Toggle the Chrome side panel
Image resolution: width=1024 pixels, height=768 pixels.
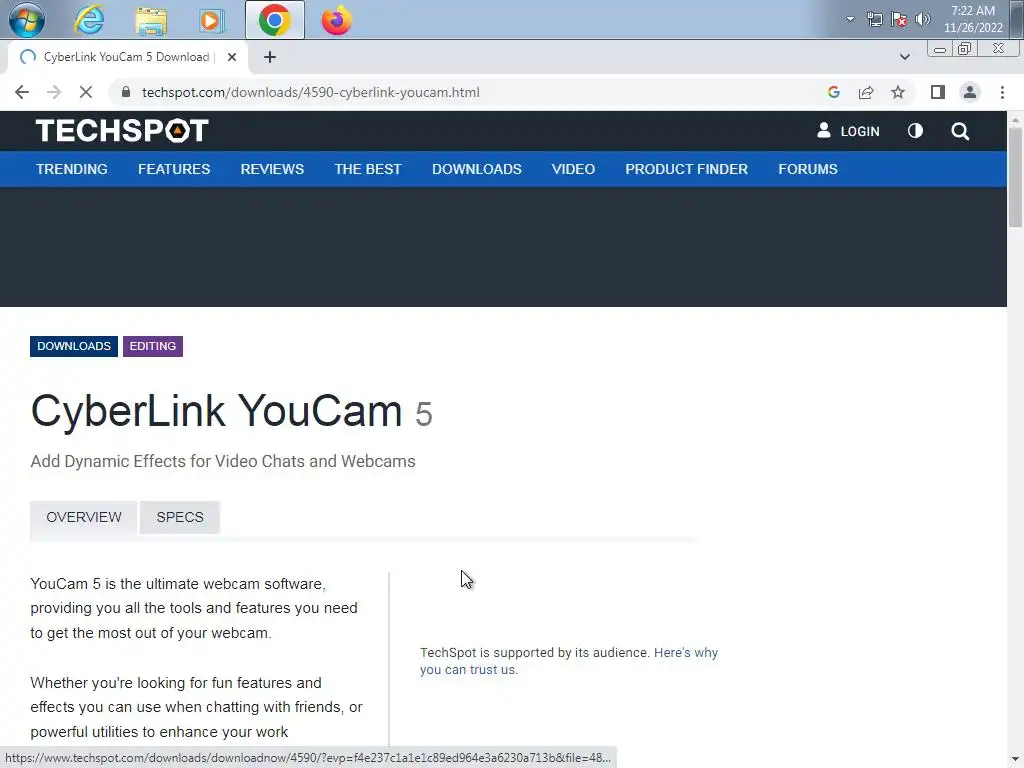tap(938, 92)
